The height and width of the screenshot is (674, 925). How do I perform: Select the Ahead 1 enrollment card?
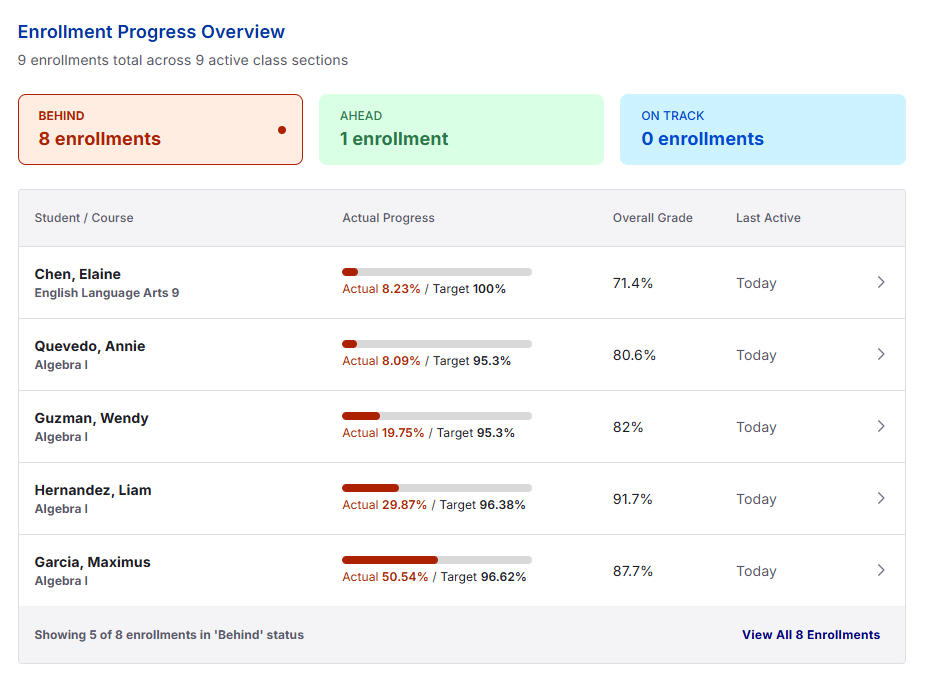[x=461, y=129]
